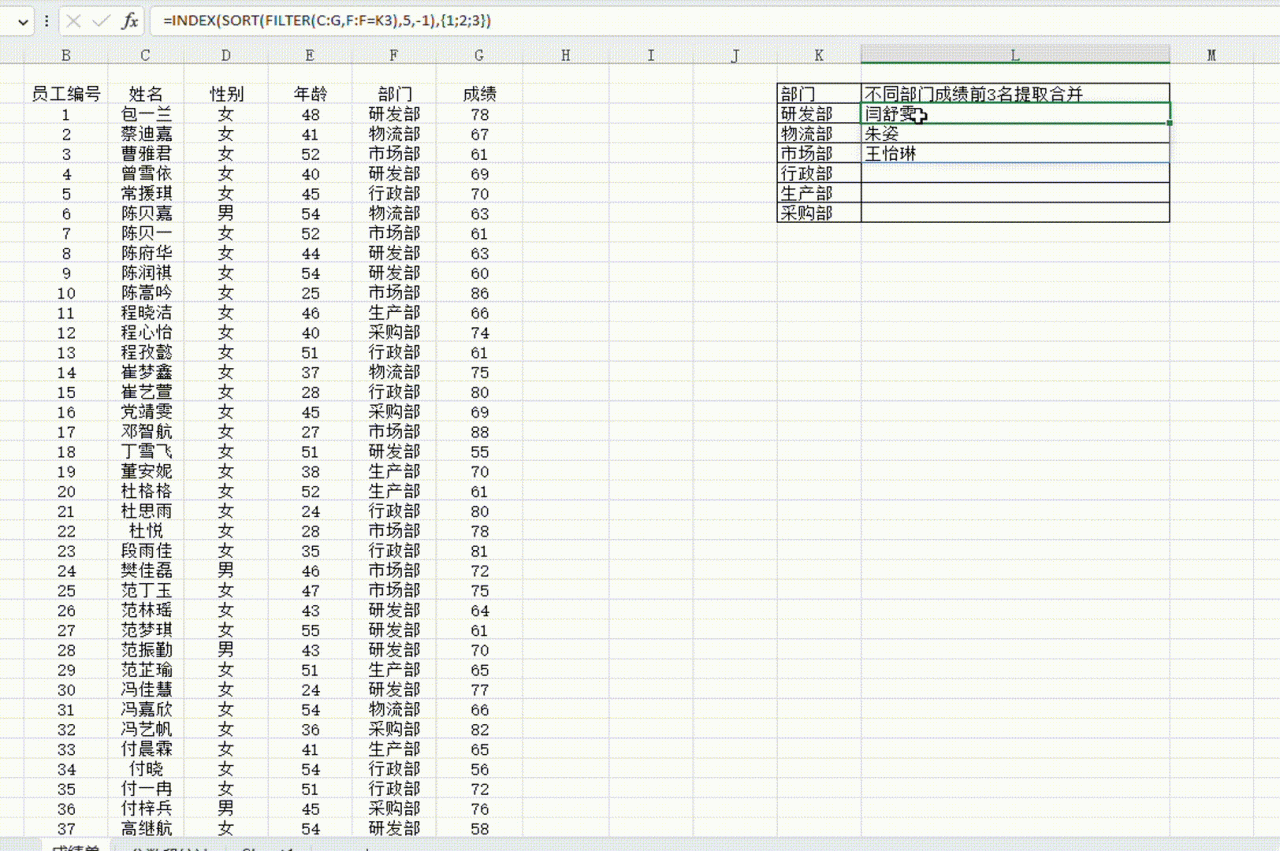Click the 姓名 header cell
The width and height of the screenshot is (1280, 851).
pos(146,94)
